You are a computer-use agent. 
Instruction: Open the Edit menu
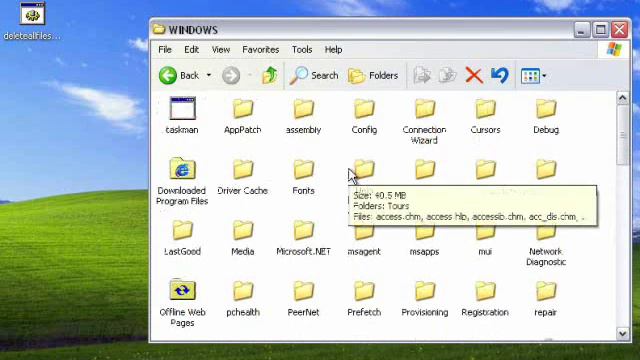pos(191,50)
